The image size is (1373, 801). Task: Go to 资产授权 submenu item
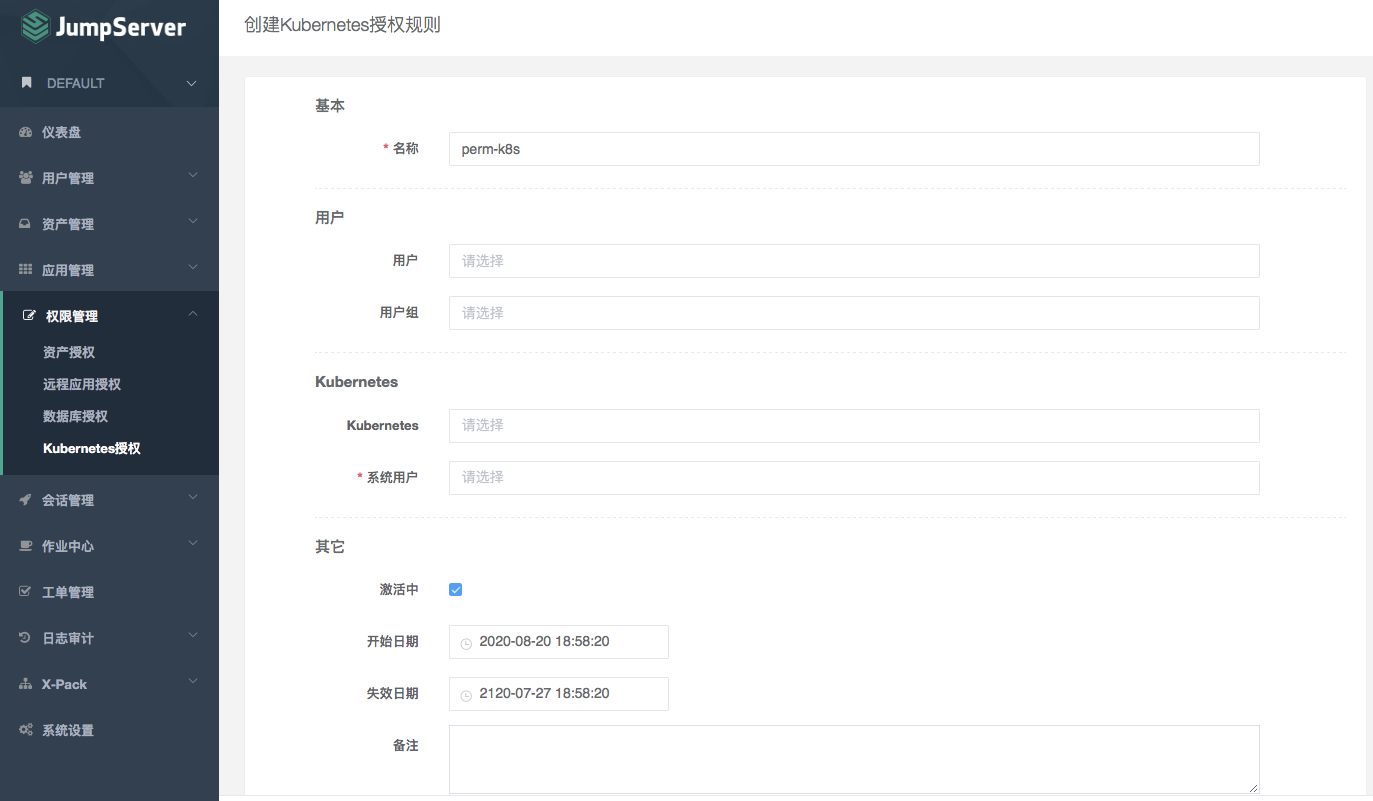coord(69,352)
